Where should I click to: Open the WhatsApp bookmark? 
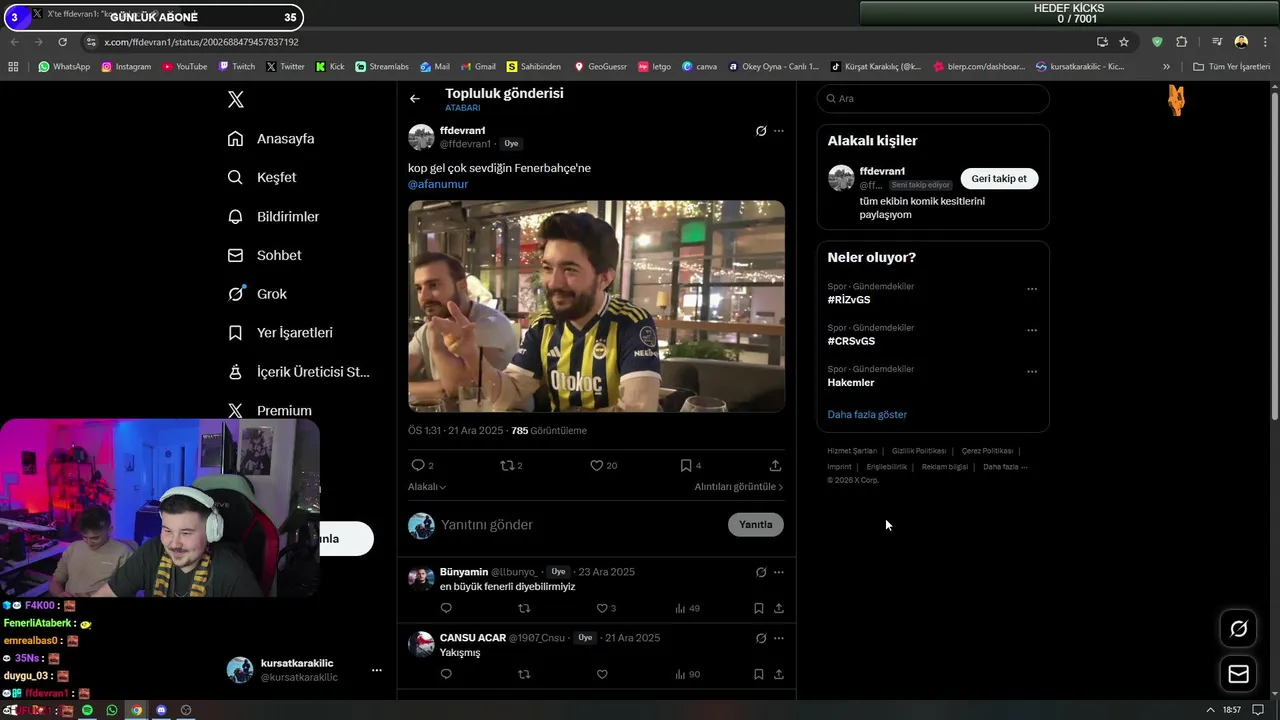pos(64,66)
